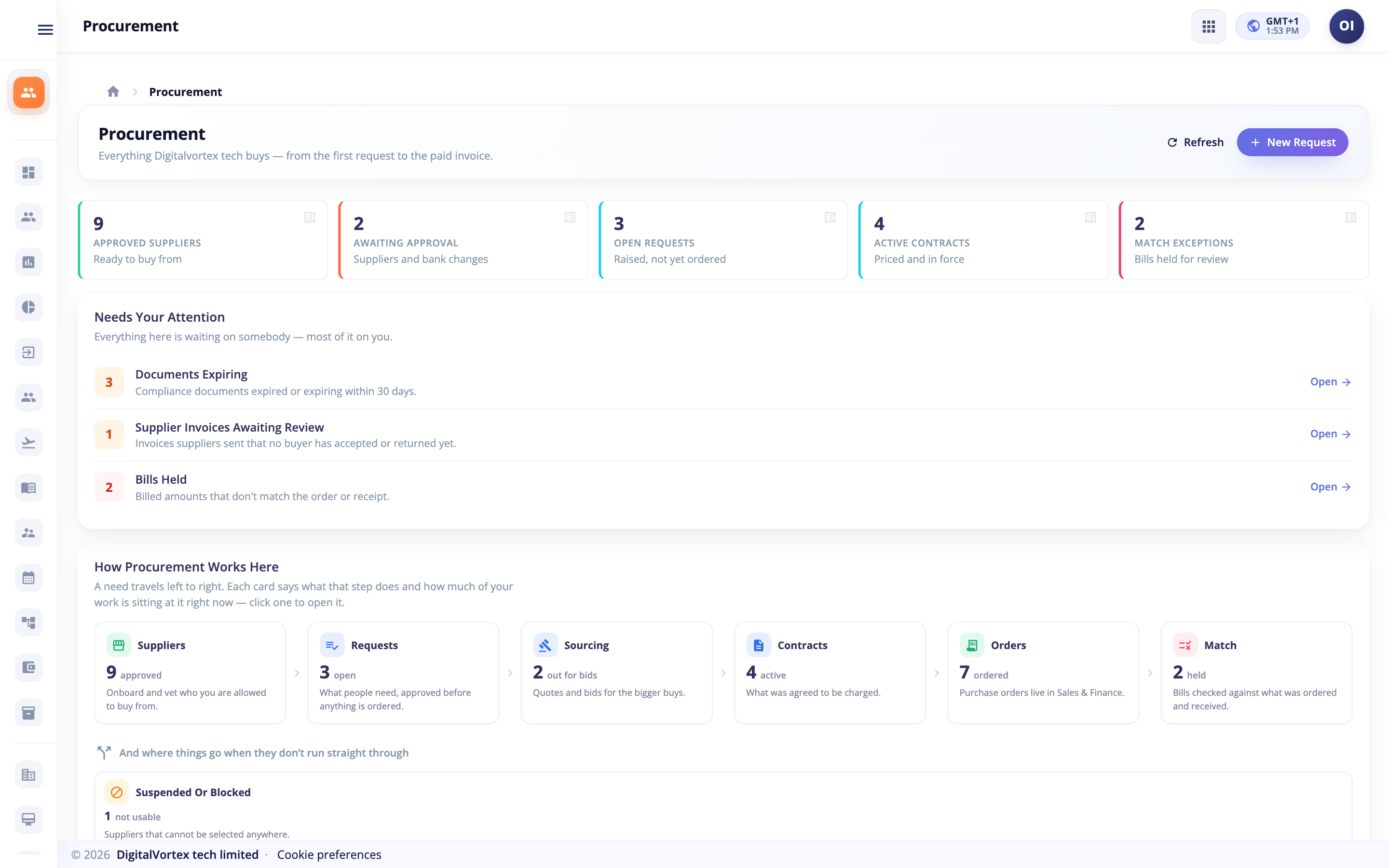Screen dimensions: 1389x868
Task: Open the dashboard tiles sidebar icon
Action: [29, 172]
